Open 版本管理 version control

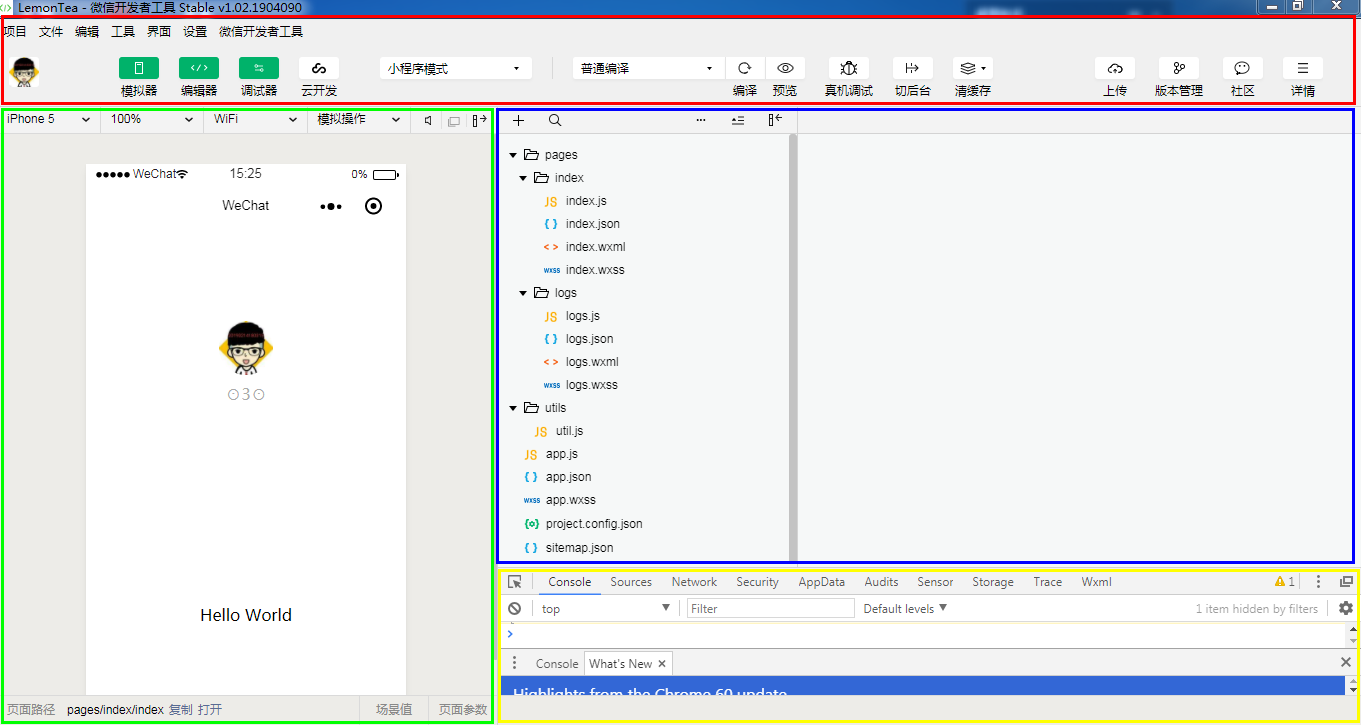1179,68
